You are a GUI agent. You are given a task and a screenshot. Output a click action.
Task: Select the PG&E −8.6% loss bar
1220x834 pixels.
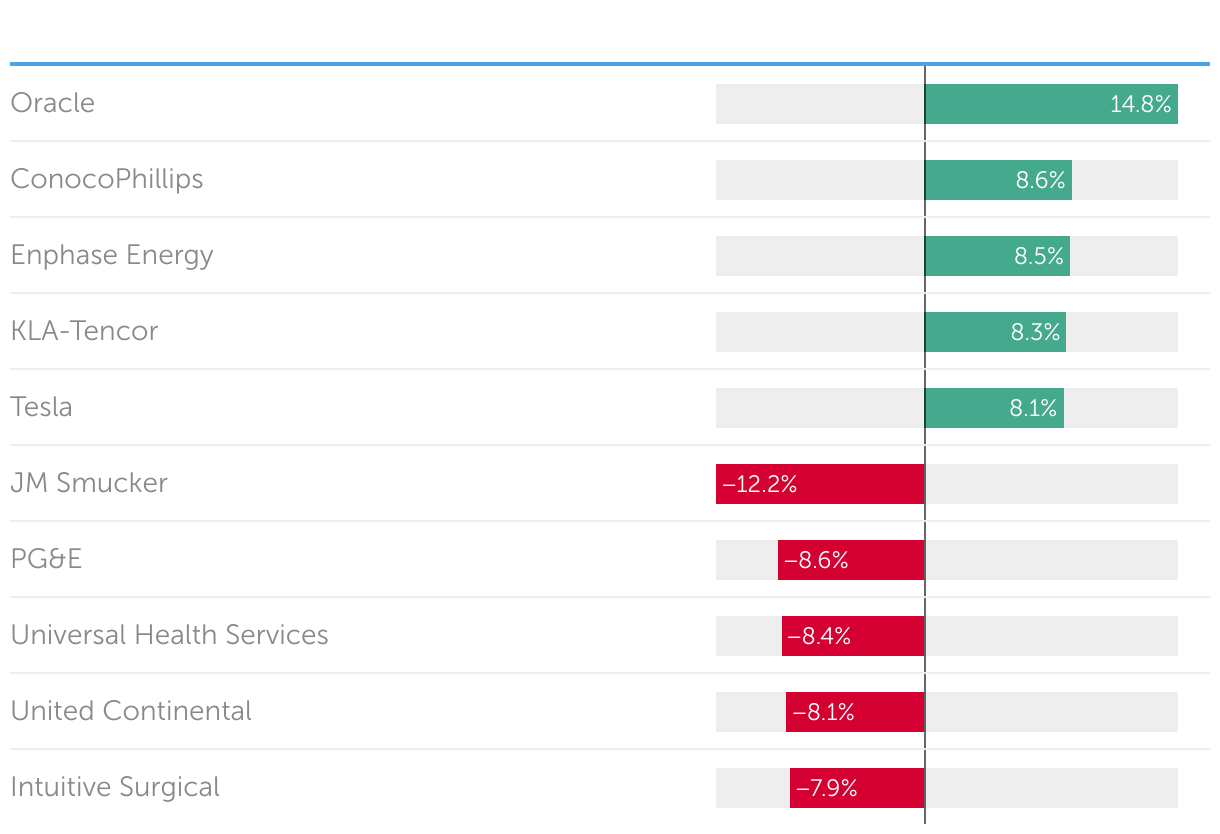(x=851, y=560)
